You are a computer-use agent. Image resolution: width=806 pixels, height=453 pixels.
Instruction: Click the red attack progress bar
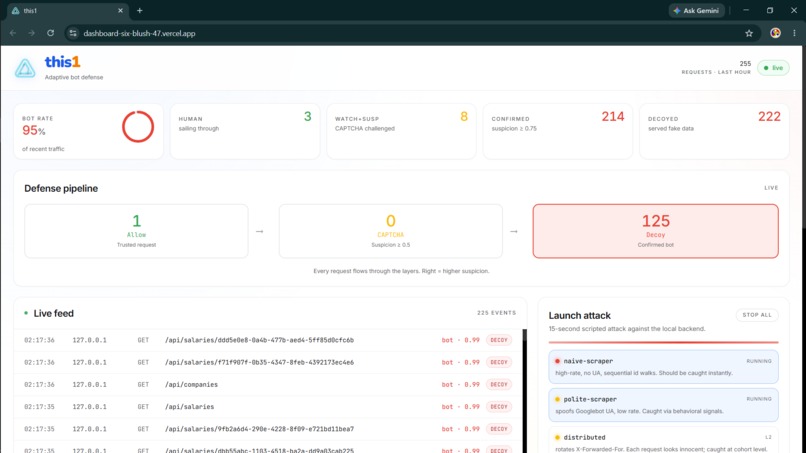pyautogui.click(x=663, y=342)
